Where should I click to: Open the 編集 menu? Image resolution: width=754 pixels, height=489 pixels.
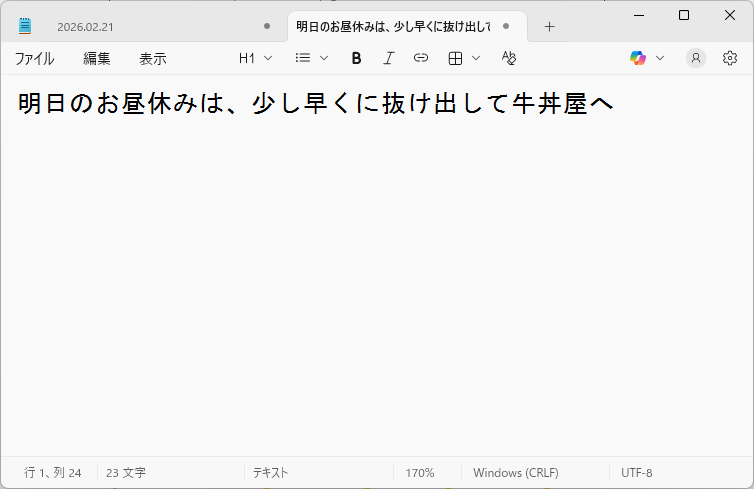(97, 58)
